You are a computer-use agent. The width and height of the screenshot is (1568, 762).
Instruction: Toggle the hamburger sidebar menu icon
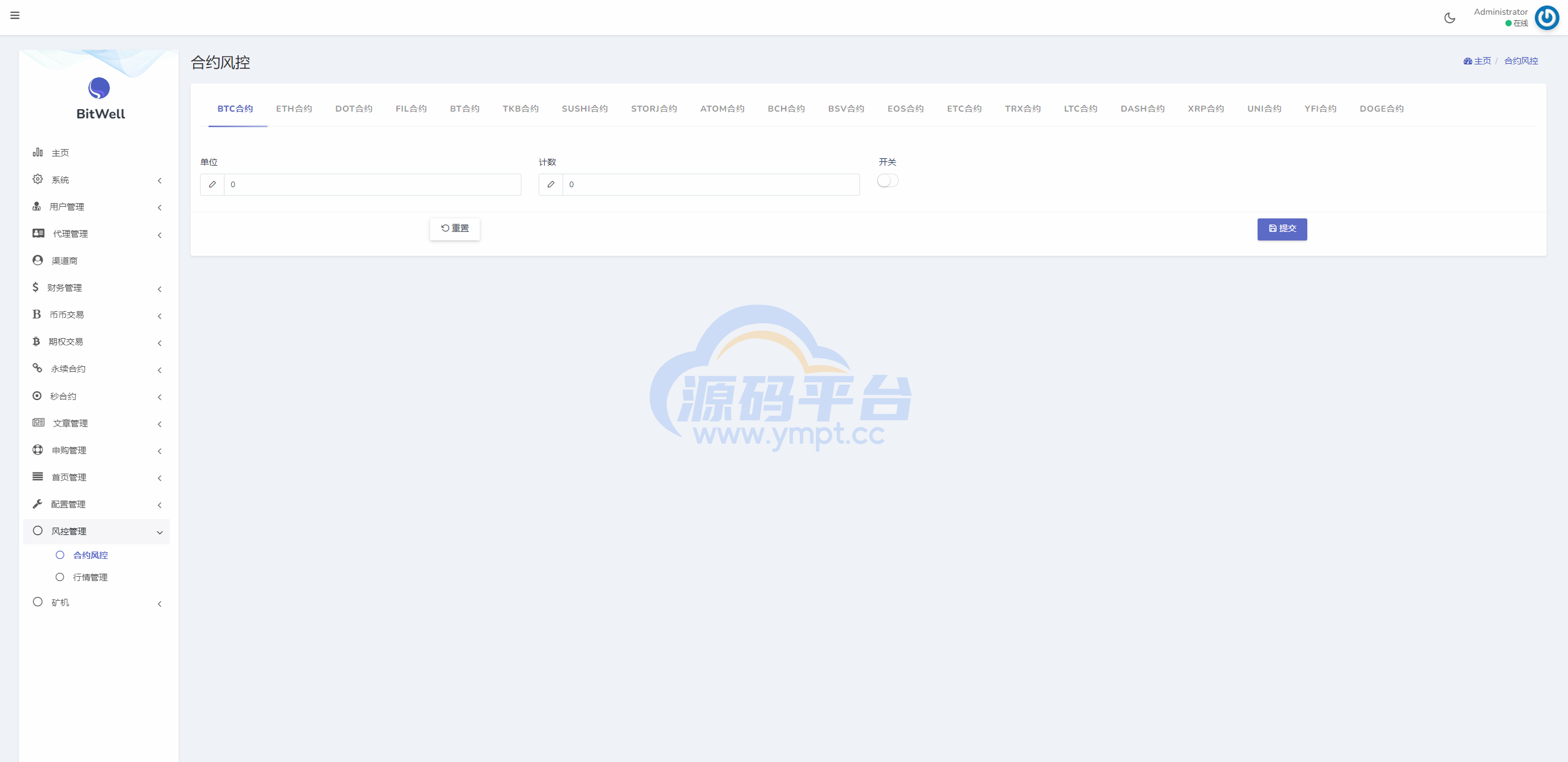[15, 15]
